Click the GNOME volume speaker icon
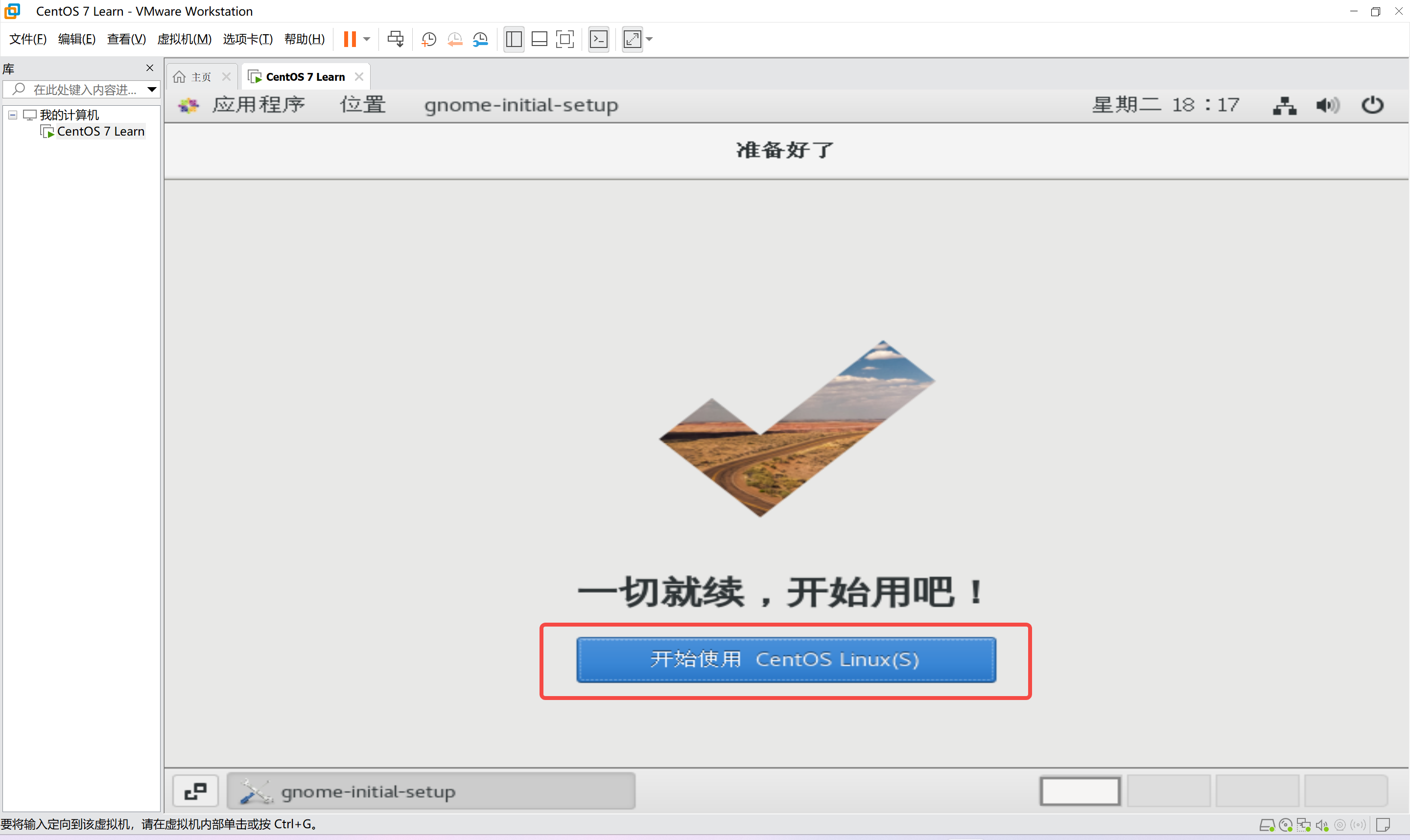 coord(1328,105)
